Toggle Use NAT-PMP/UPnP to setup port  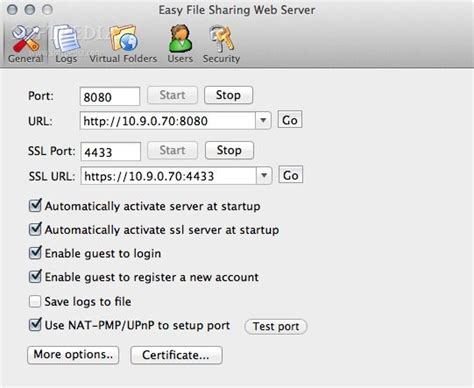tap(35, 325)
